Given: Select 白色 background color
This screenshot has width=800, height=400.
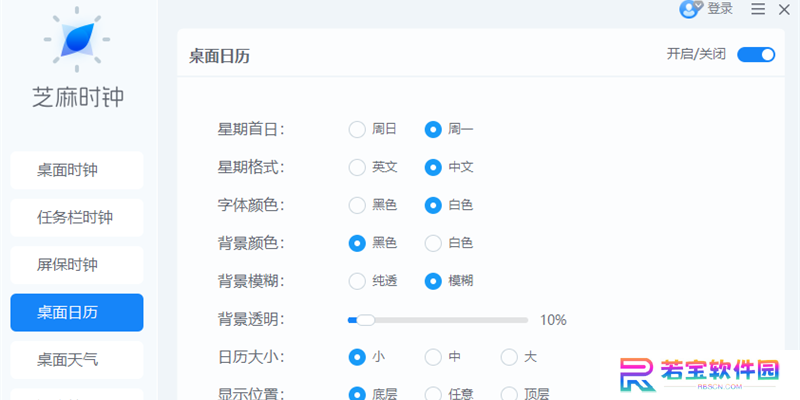Looking at the screenshot, I should point(433,243).
